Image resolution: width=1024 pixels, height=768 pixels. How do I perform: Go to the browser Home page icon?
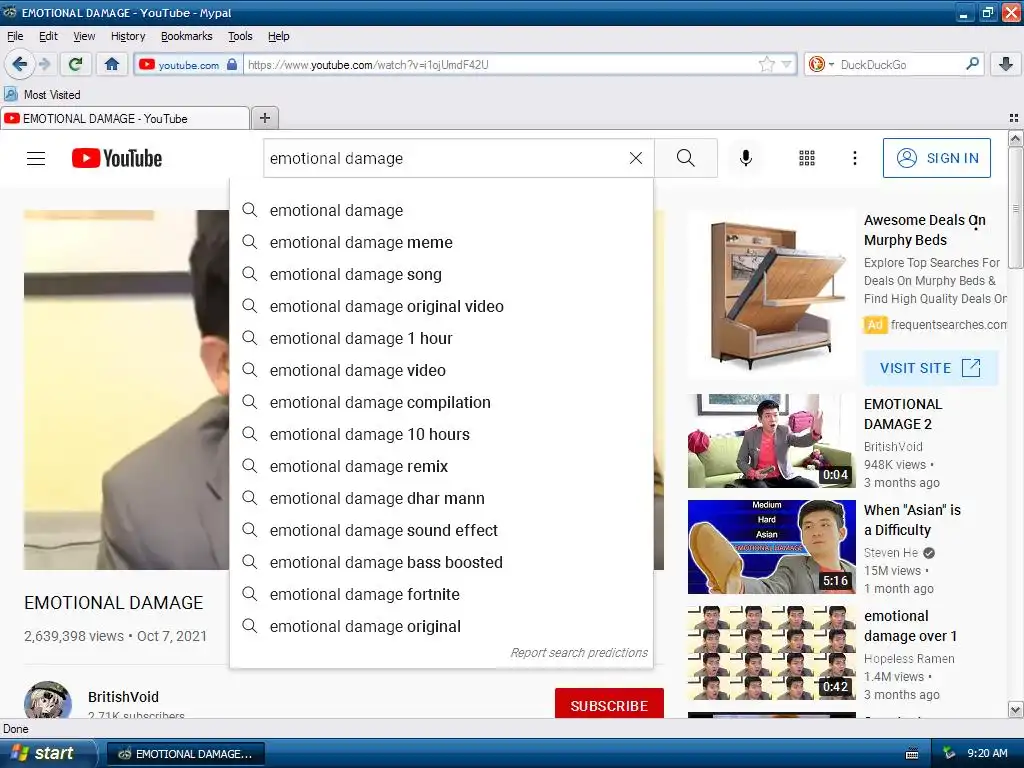click(112, 64)
